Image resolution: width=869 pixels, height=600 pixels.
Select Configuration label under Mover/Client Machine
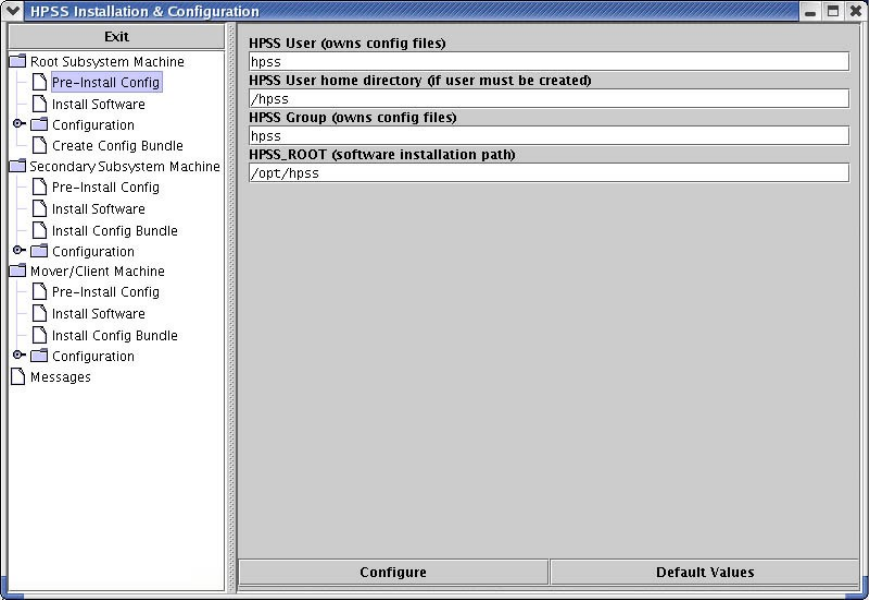pos(93,356)
